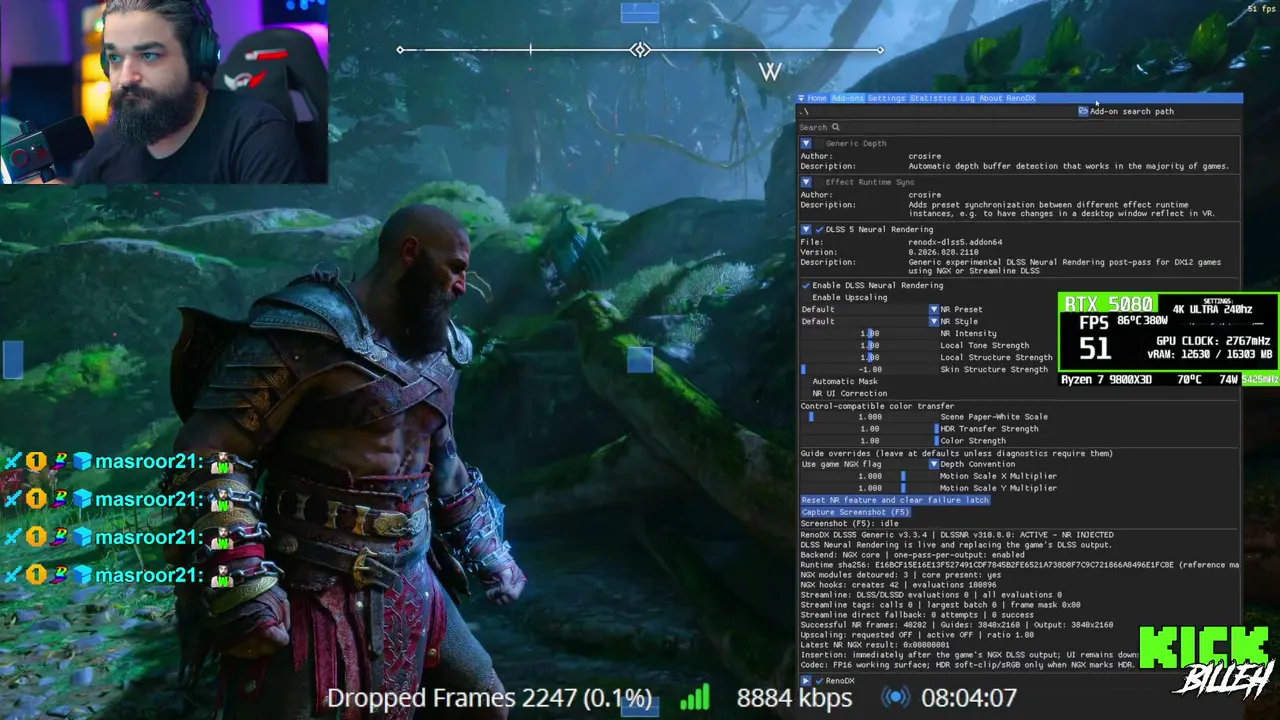Click the 8884 kbps bitrate readout
1280x720 pixels.
pyautogui.click(x=794, y=697)
